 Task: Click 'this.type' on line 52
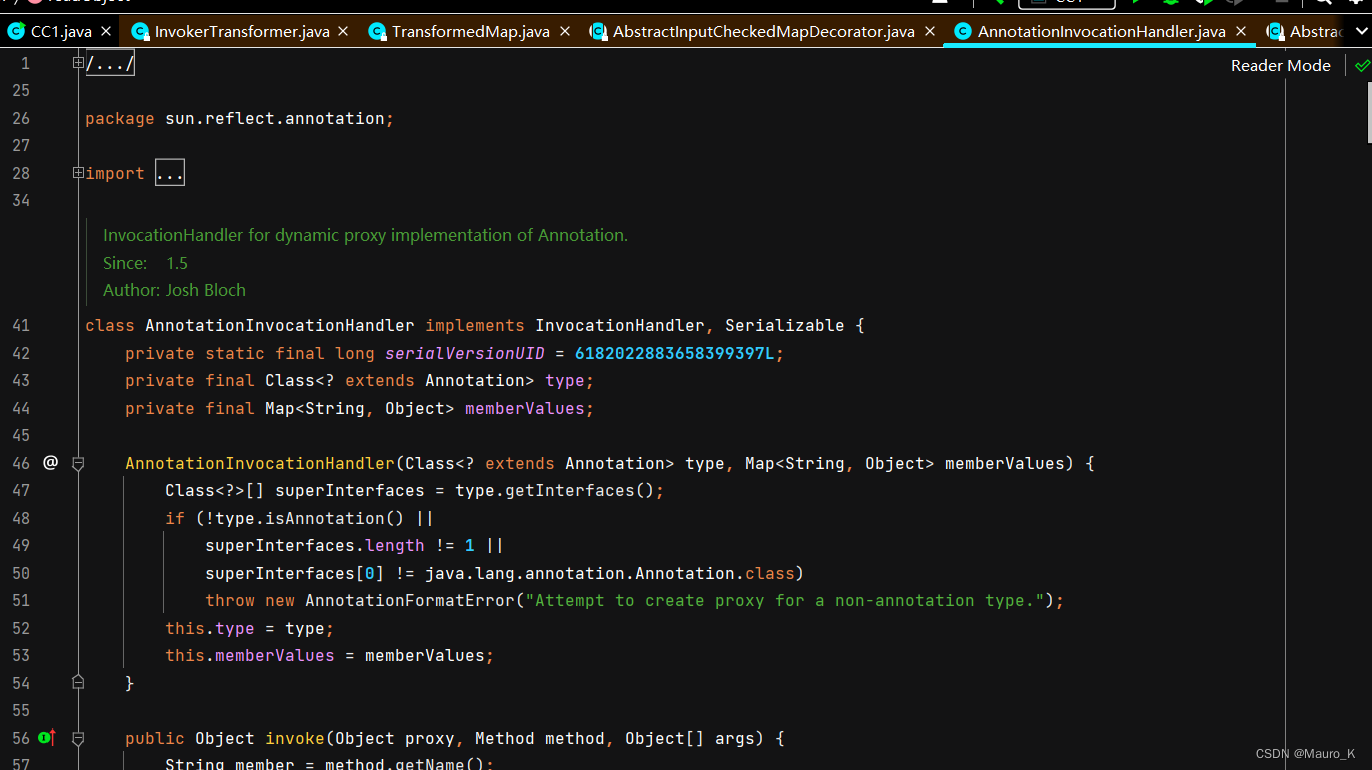[x=210, y=628]
